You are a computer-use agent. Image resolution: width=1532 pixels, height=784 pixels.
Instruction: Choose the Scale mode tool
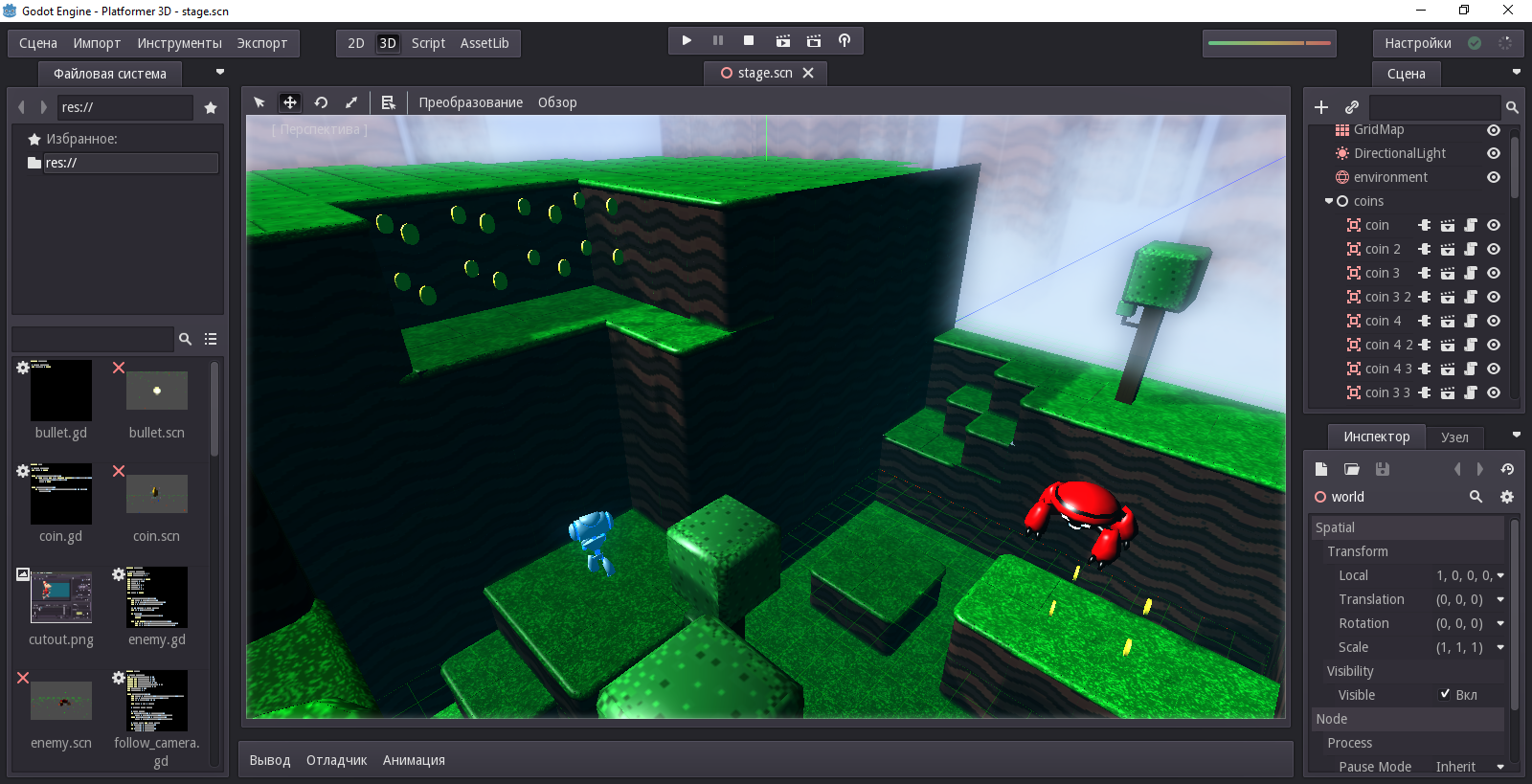point(351,102)
